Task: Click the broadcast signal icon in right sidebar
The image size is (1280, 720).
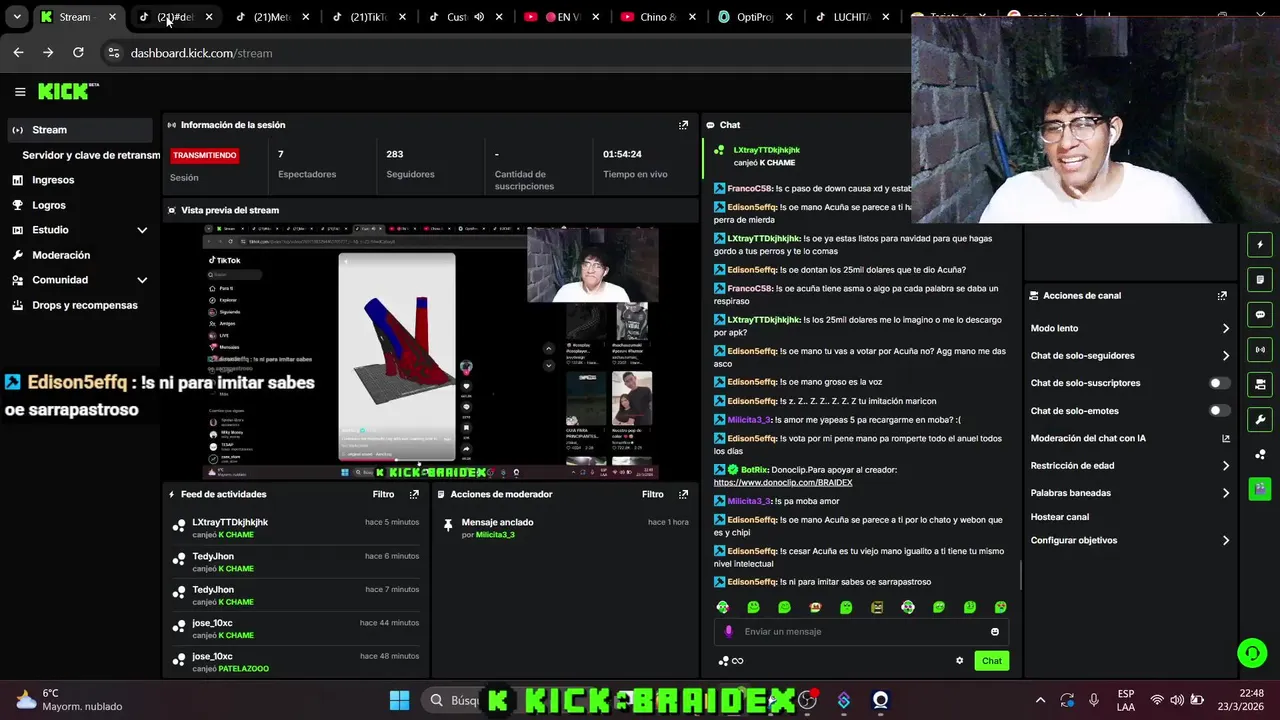Action: [1260, 350]
